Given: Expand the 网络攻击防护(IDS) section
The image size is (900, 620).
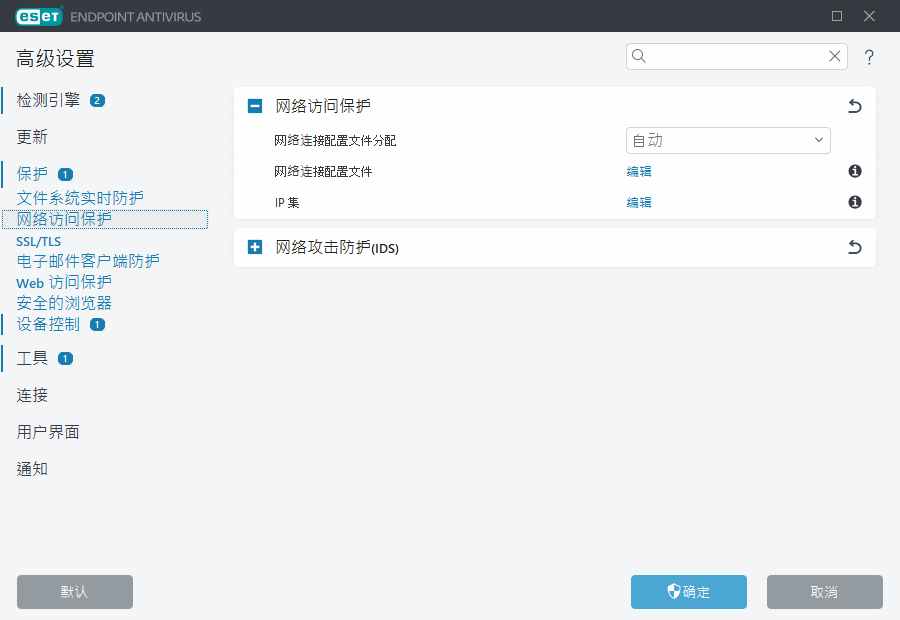Looking at the screenshot, I should (255, 248).
